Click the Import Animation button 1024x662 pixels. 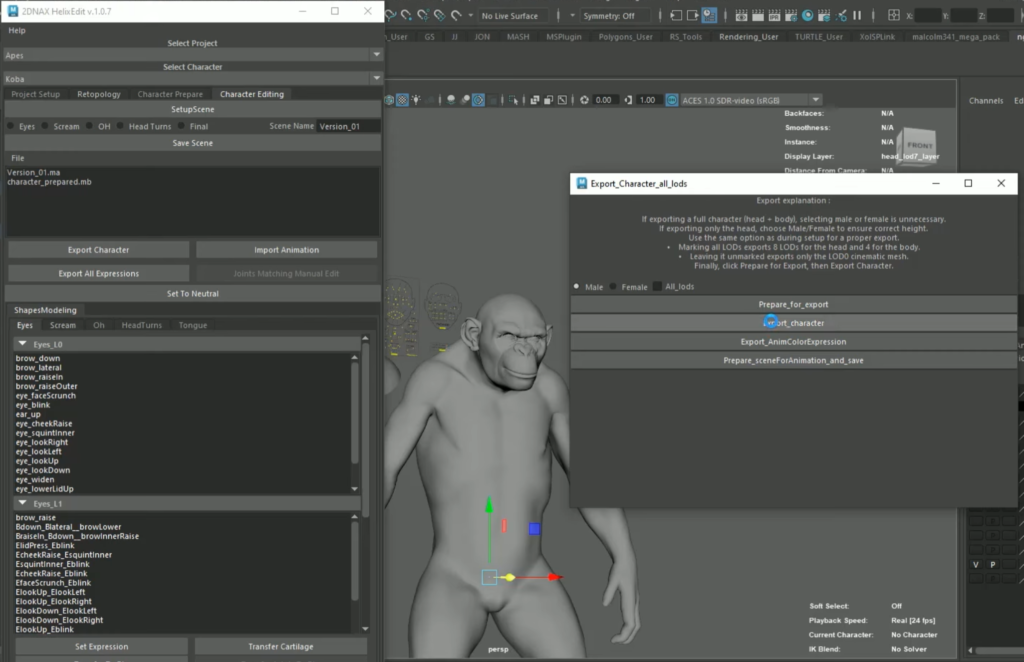(x=286, y=250)
